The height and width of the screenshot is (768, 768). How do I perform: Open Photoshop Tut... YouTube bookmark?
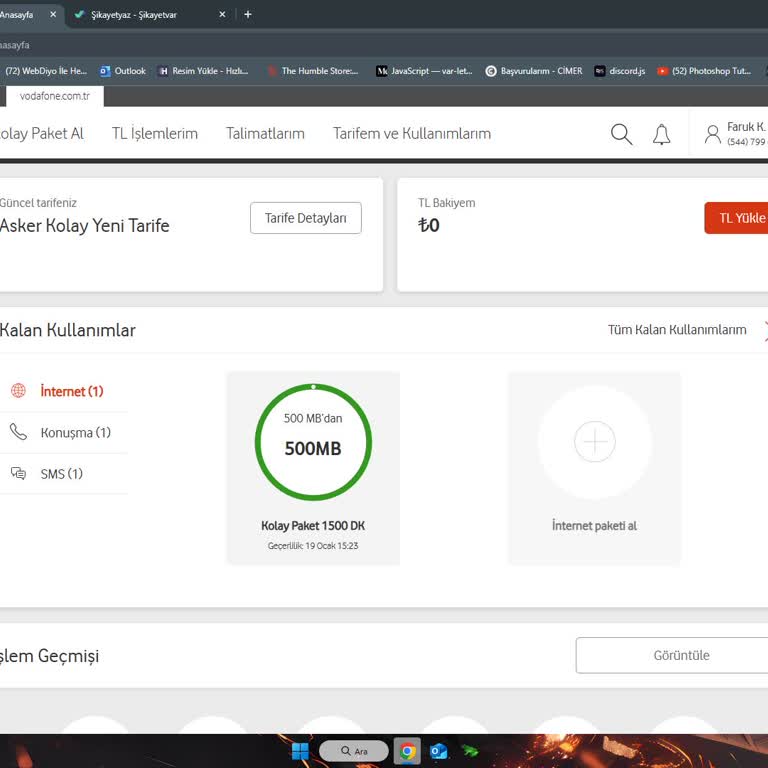[x=704, y=71]
